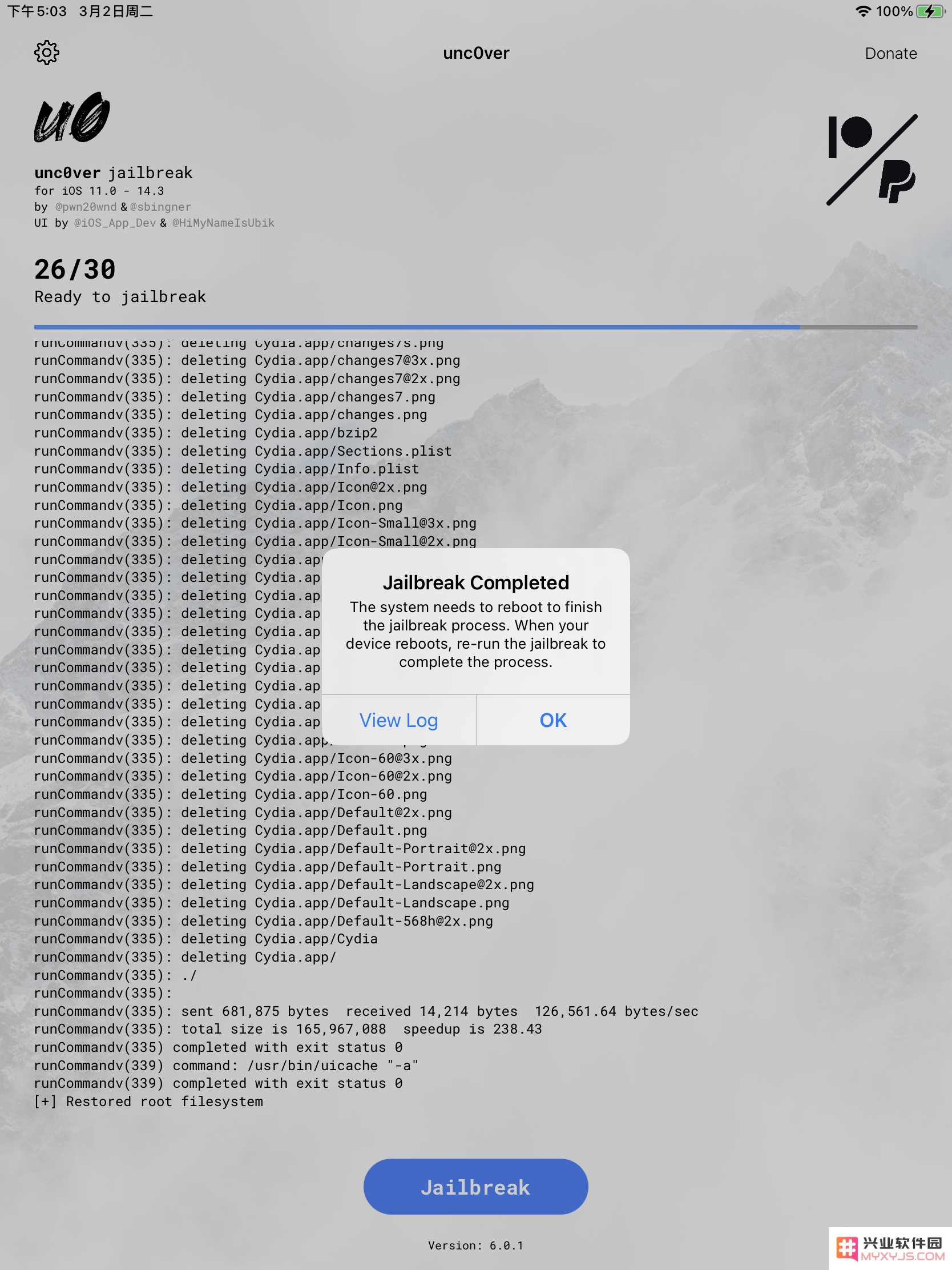Tap the log line 'deleting Cydia.app/Cydia'
Viewport: 952px width, 1270px height.
point(206,939)
